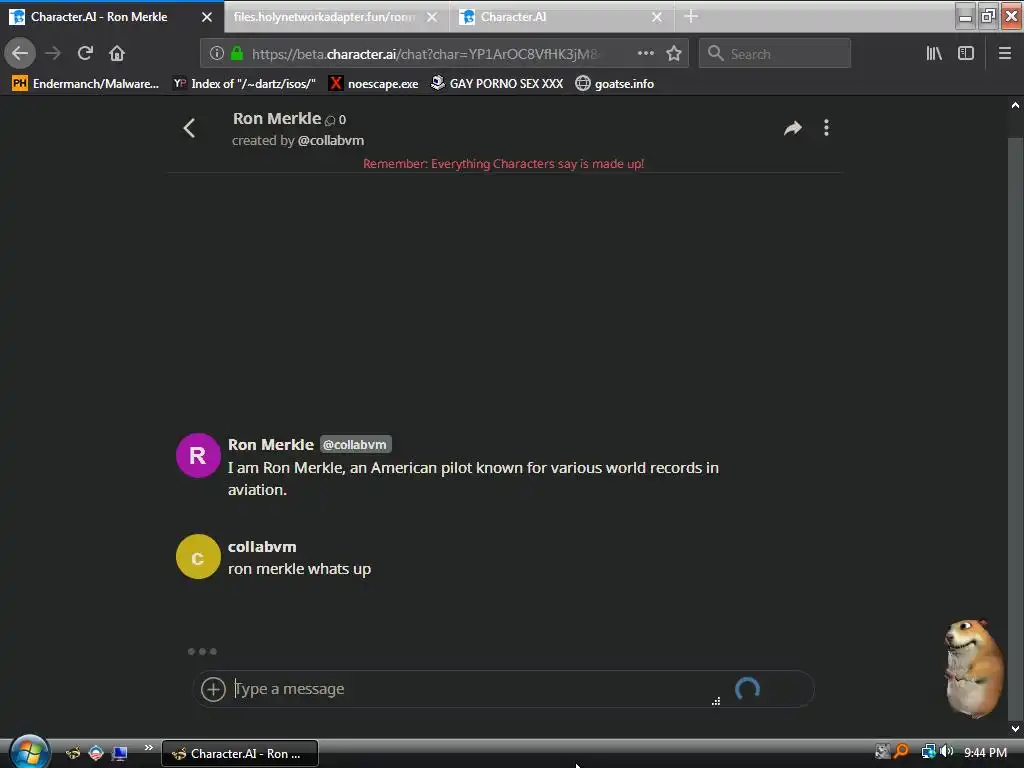
Task: Click the 9:44 PM taskbar clock
Action: pyautogui.click(x=985, y=752)
